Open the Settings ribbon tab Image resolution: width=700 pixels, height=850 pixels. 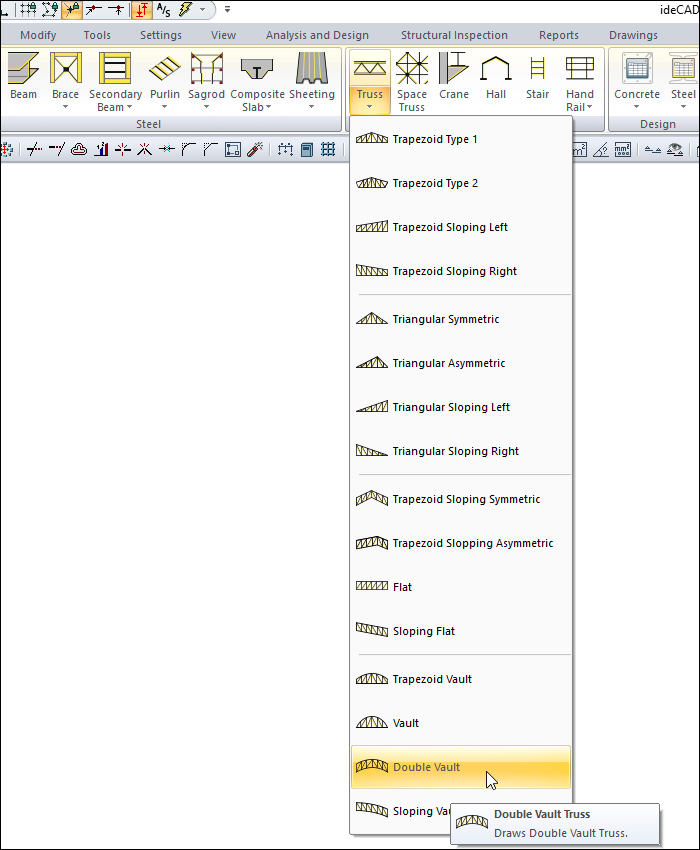coord(161,35)
